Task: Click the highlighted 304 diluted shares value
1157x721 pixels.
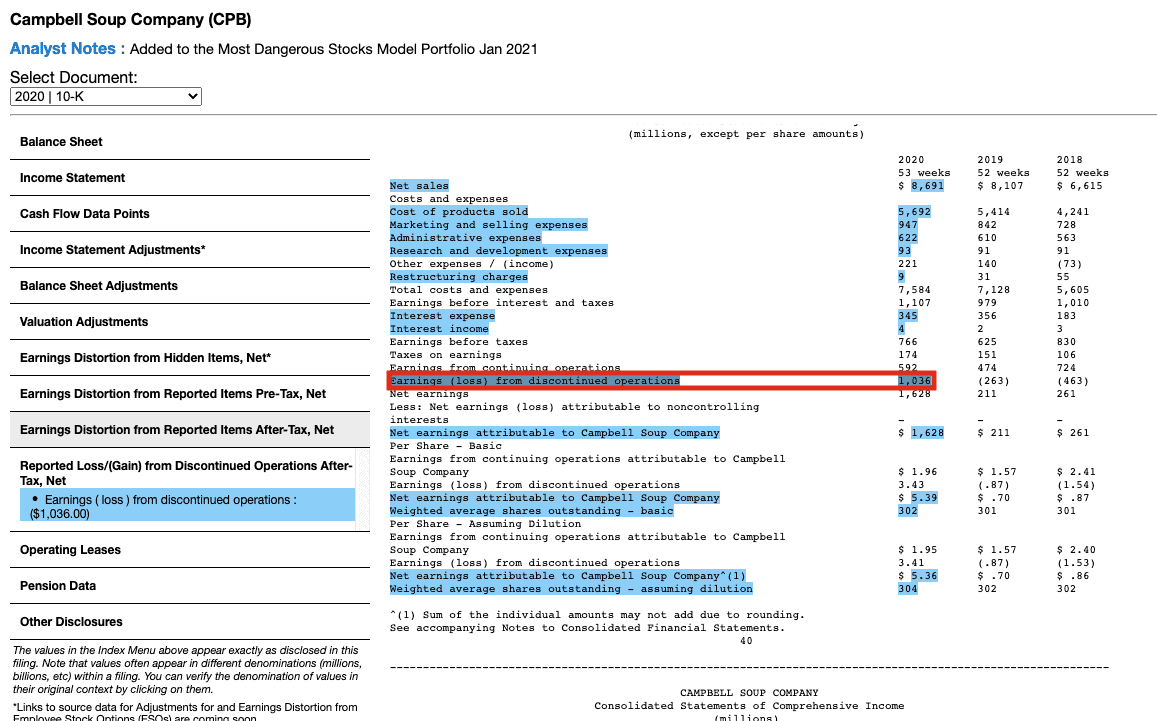Action: coord(908,589)
